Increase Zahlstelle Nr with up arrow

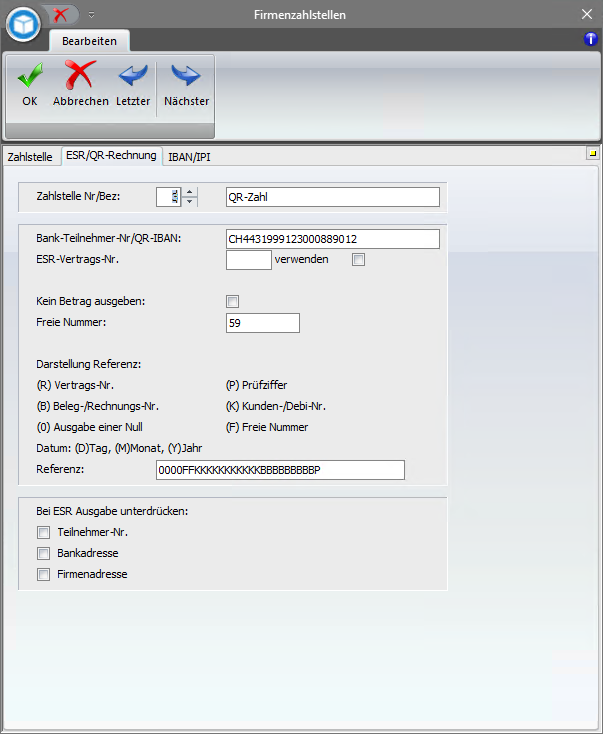[x=190, y=191]
